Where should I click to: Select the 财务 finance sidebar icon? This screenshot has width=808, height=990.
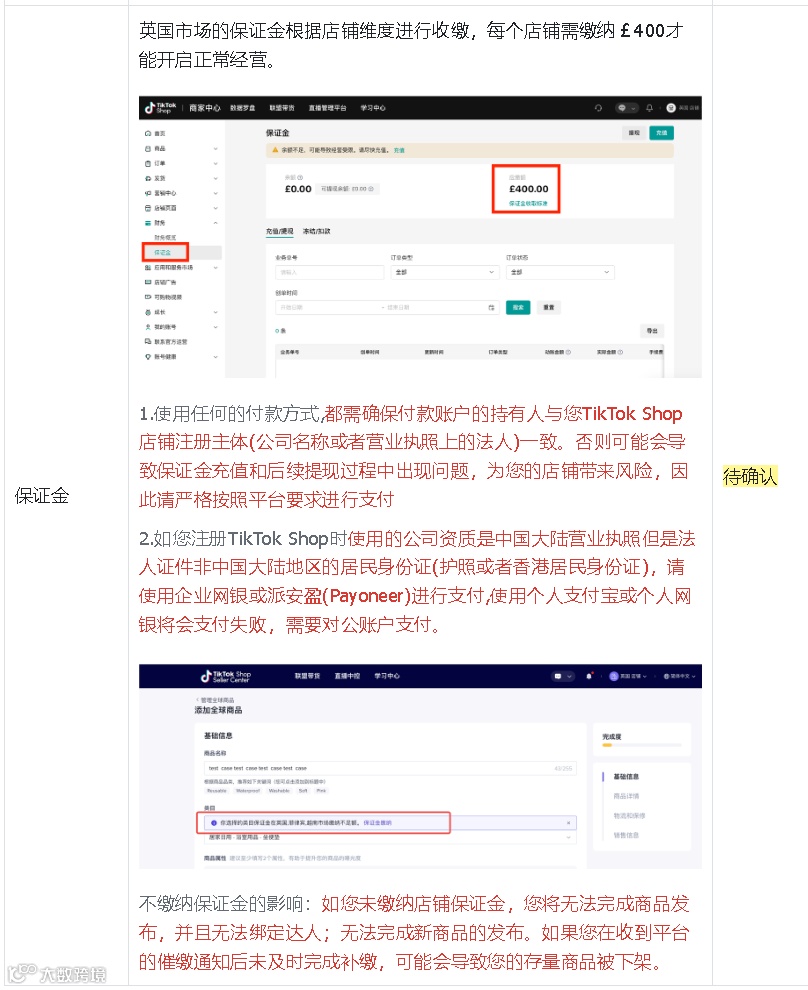[148, 223]
